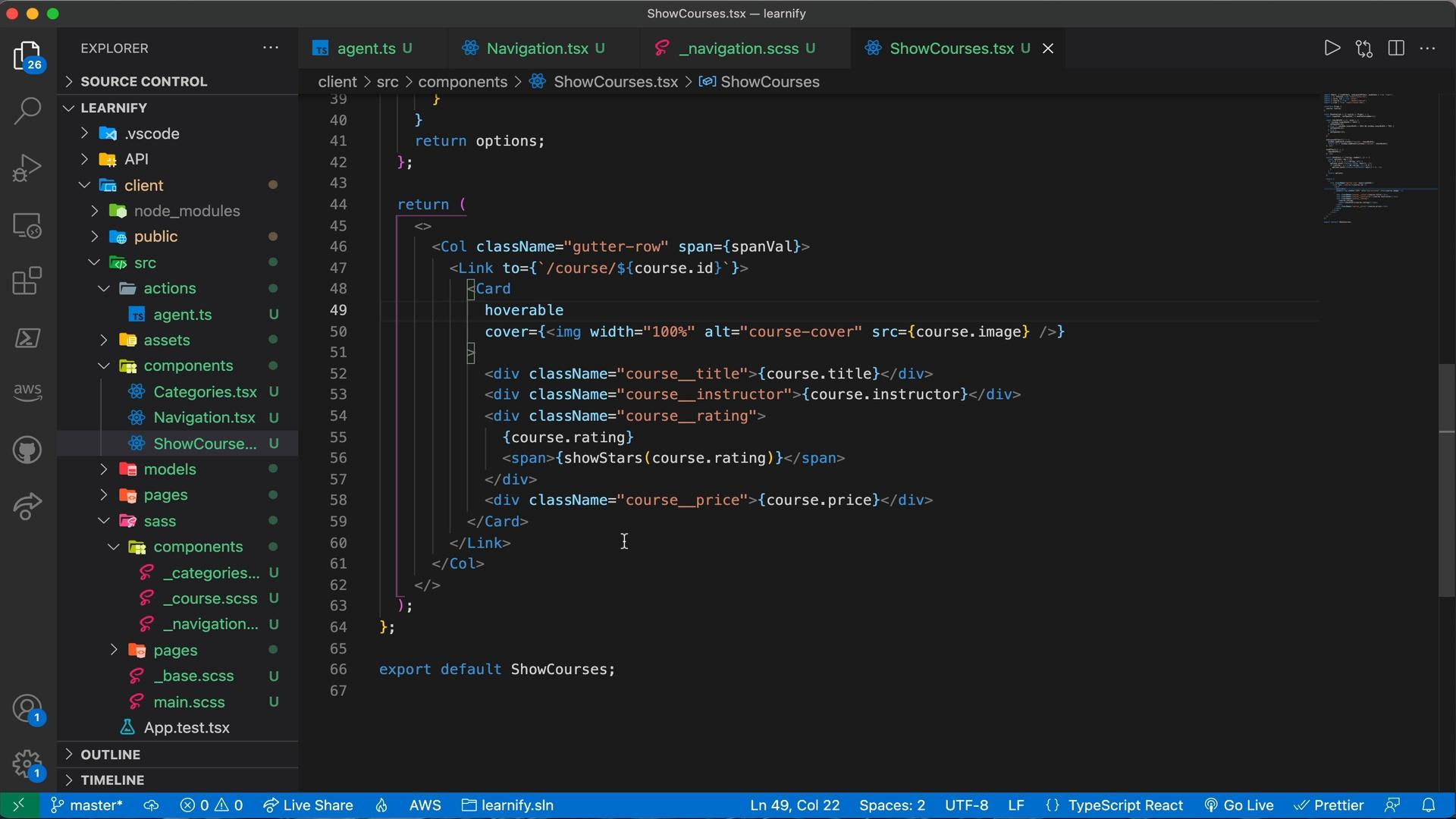The image size is (1456, 819).
Task: Click the Outline panel section
Action: [109, 753]
